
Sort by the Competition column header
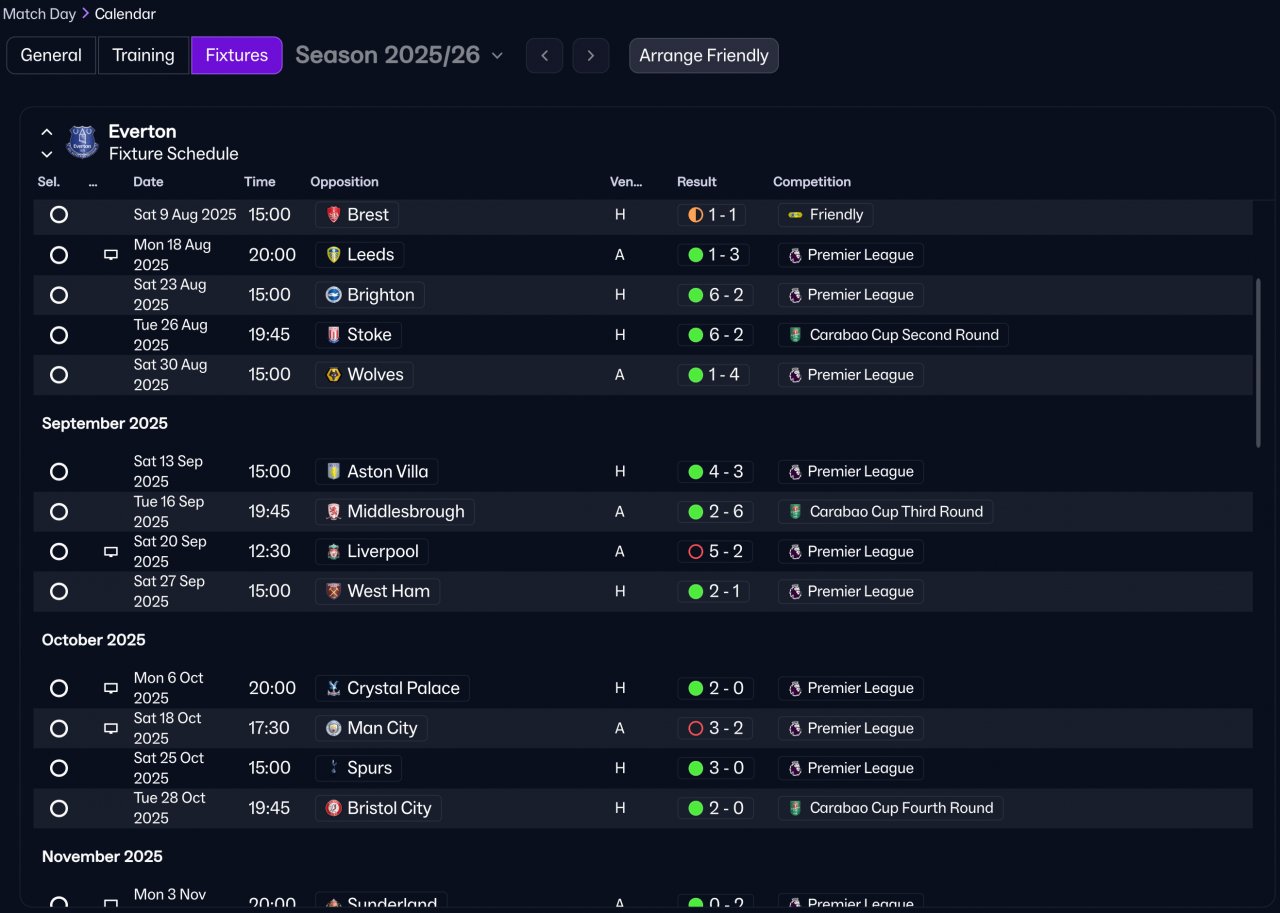click(x=812, y=182)
